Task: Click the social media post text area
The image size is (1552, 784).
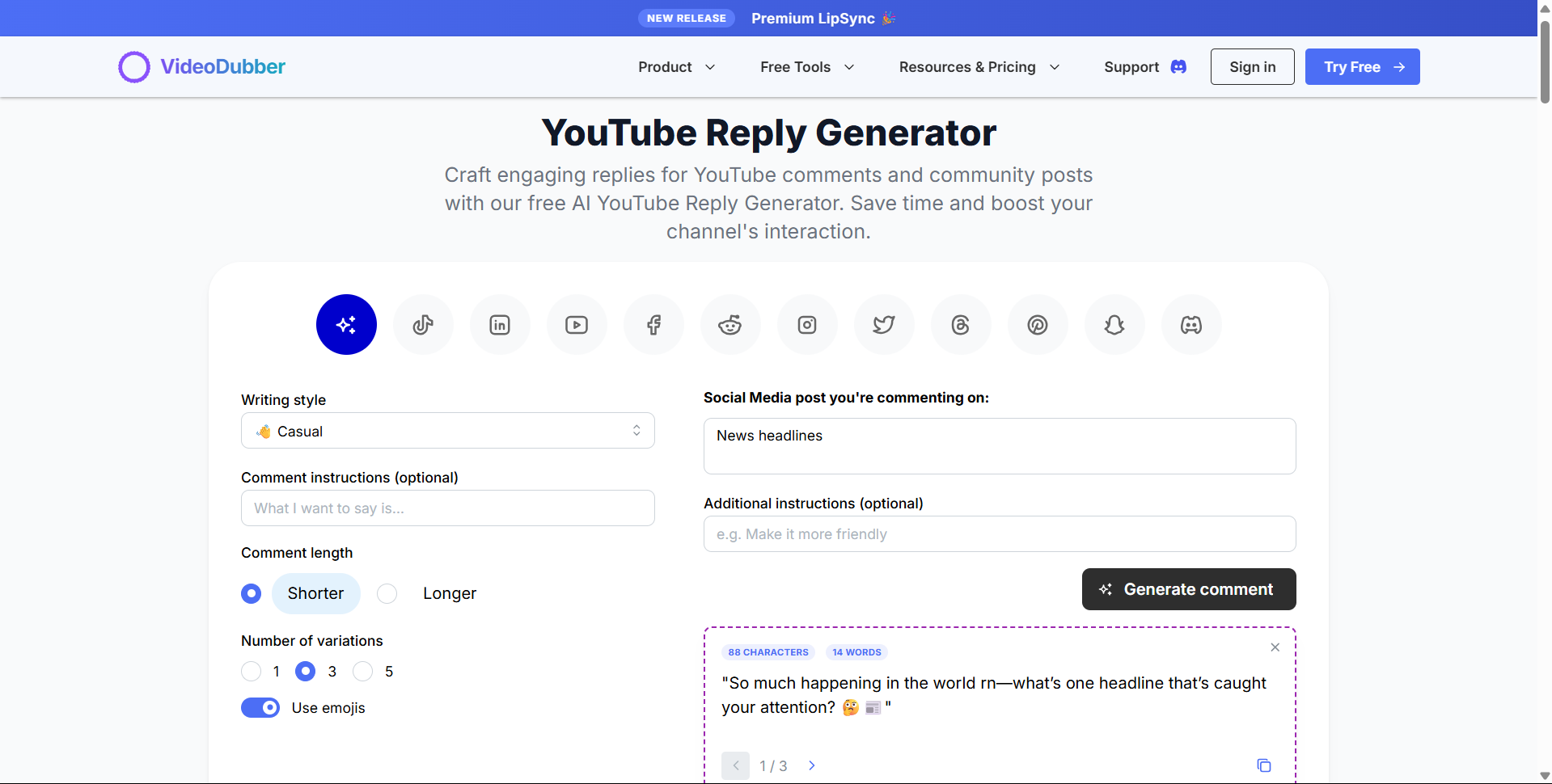Action: (1000, 446)
